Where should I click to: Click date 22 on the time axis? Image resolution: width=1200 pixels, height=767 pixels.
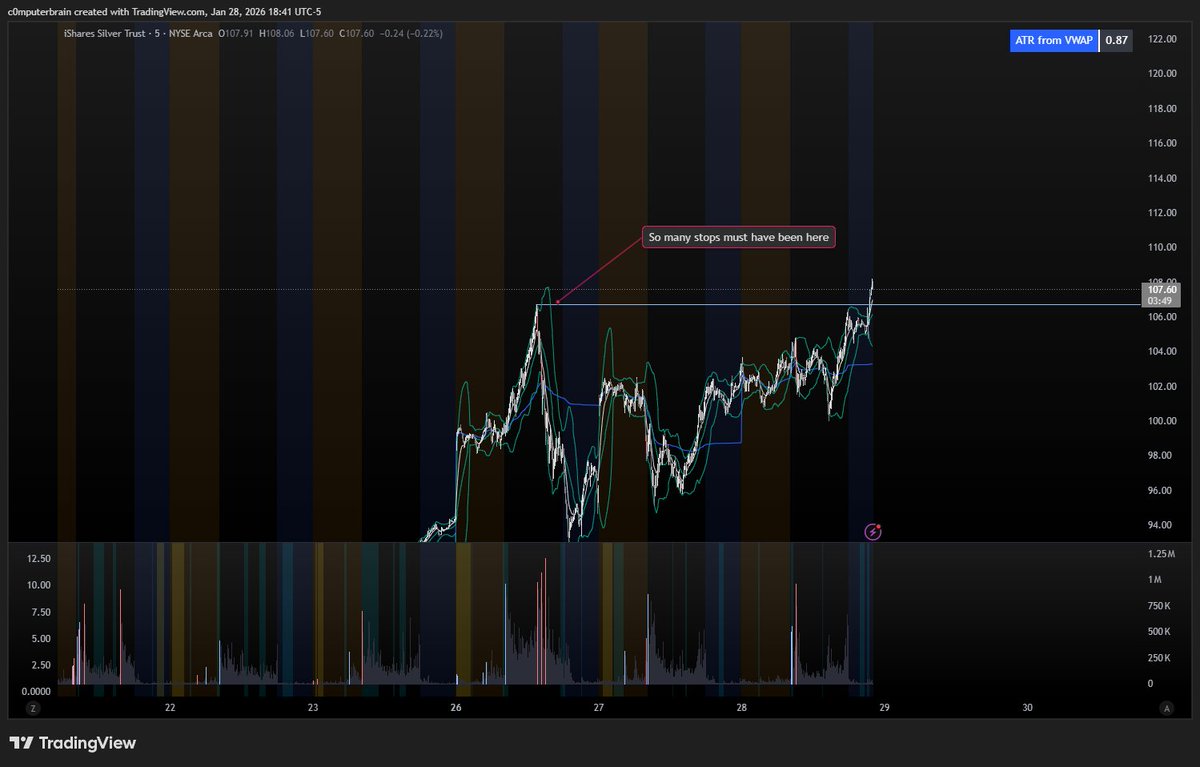tap(170, 708)
